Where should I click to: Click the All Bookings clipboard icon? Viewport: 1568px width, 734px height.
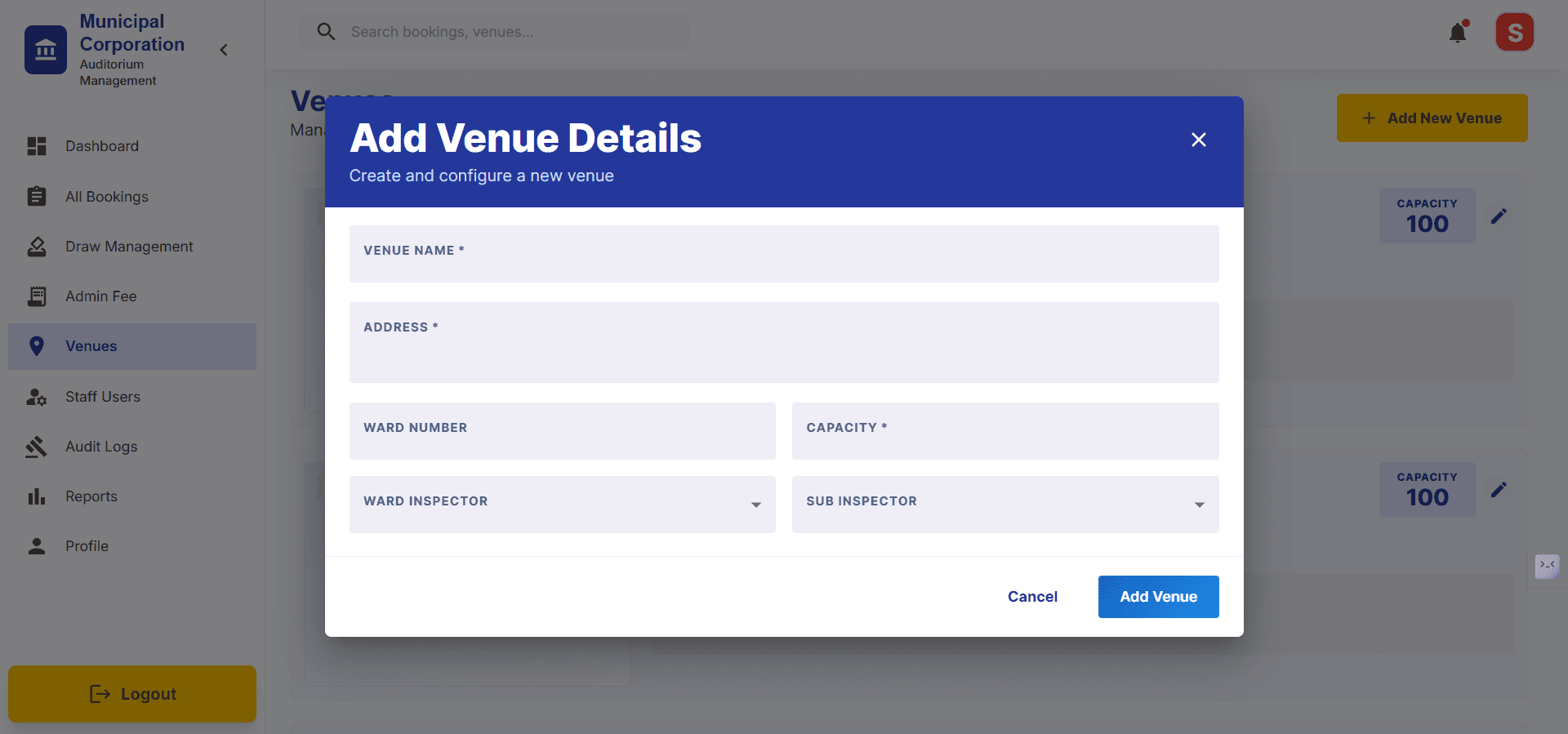pos(37,197)
